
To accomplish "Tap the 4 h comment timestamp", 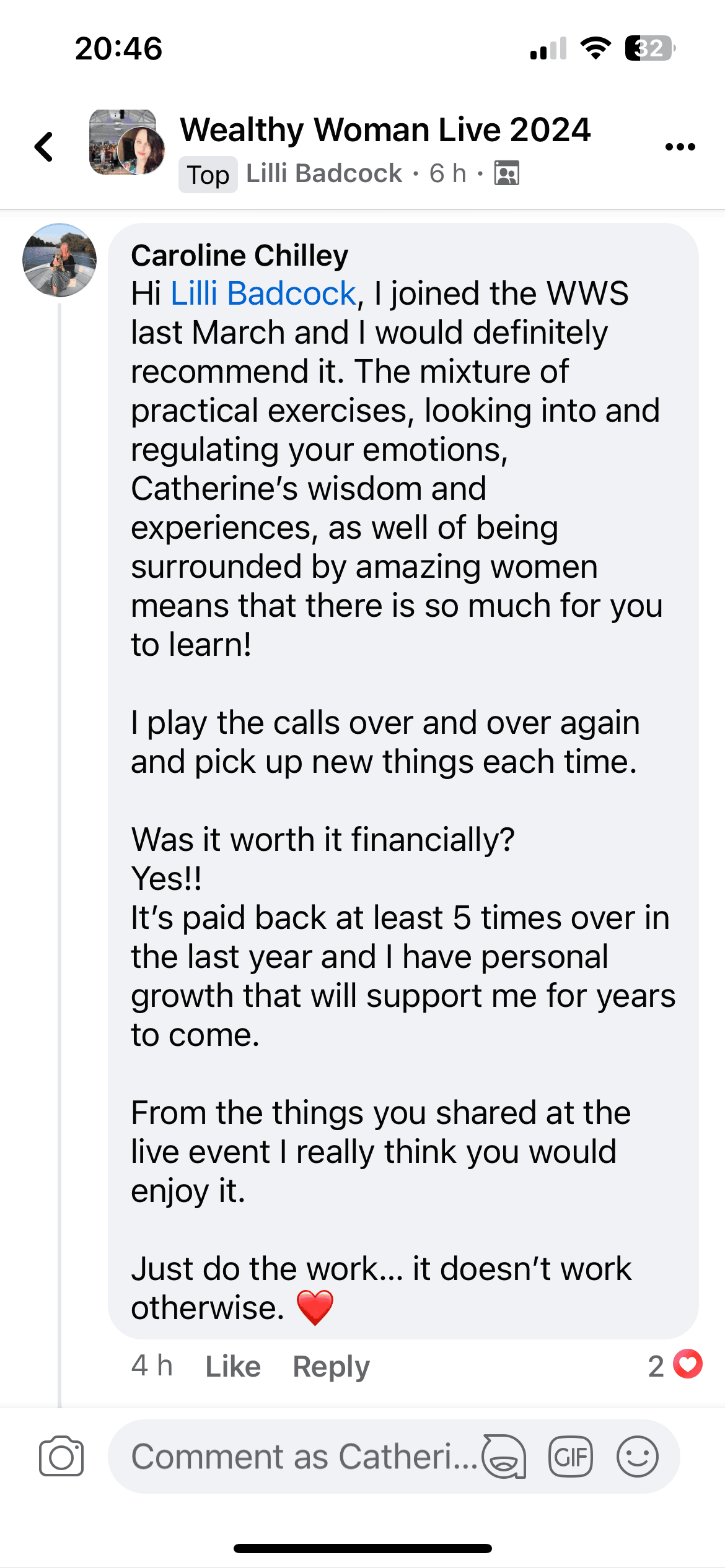I will click(152, 1366).
